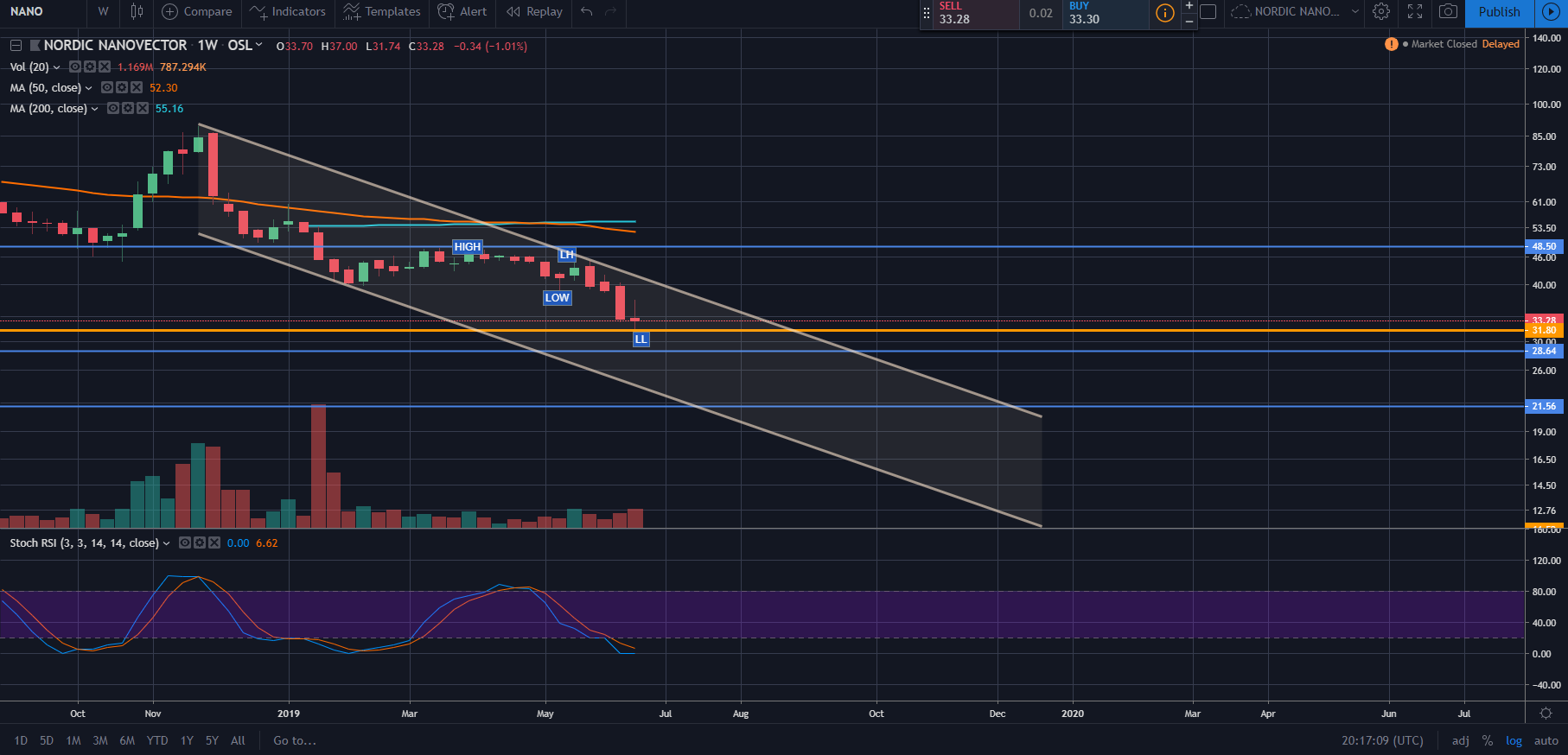Expand the Vol (20) indicator chevron
Viewport: 1568px width, 755px height.
point(56,67)
